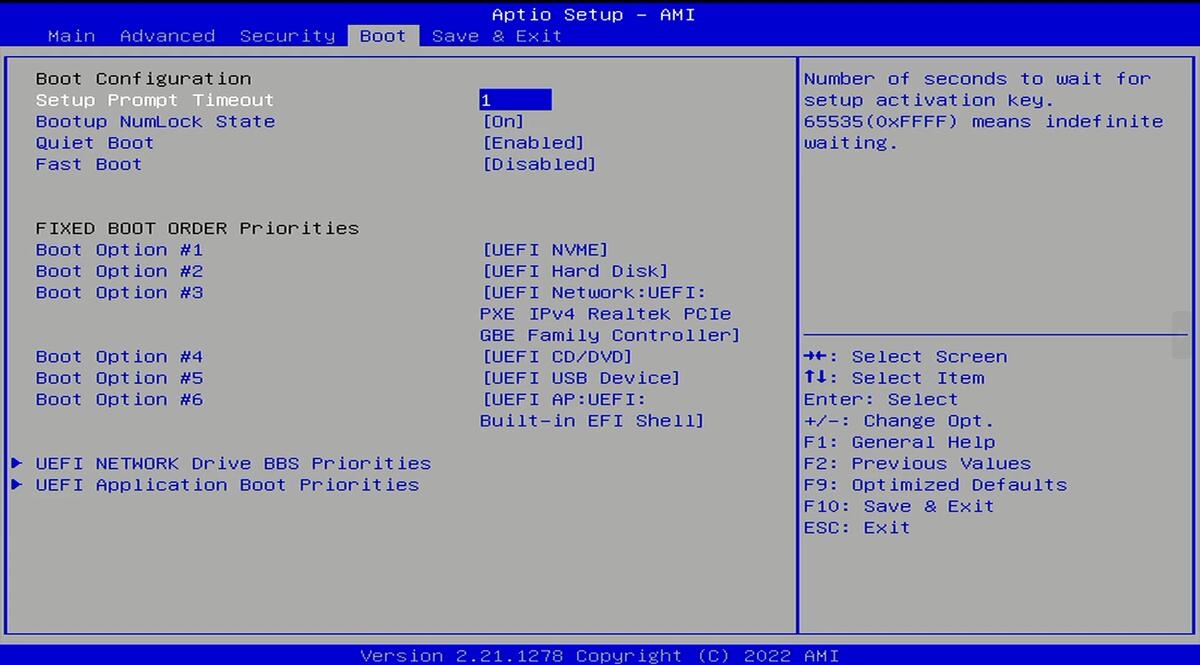This screenshot has width=1200, height=665.
Task: Open Boot Option #3 UEFI Network selection
Action: 609,314
